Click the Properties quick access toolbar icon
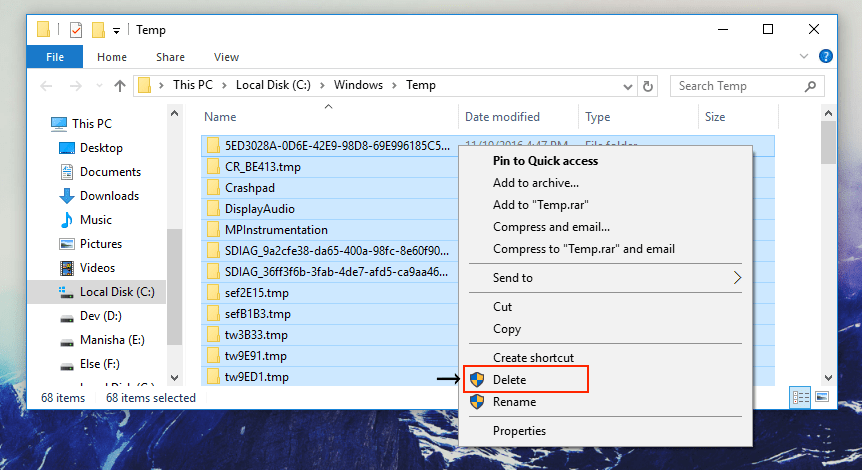Screen dimensions: 862x470 tap(76, 30)
